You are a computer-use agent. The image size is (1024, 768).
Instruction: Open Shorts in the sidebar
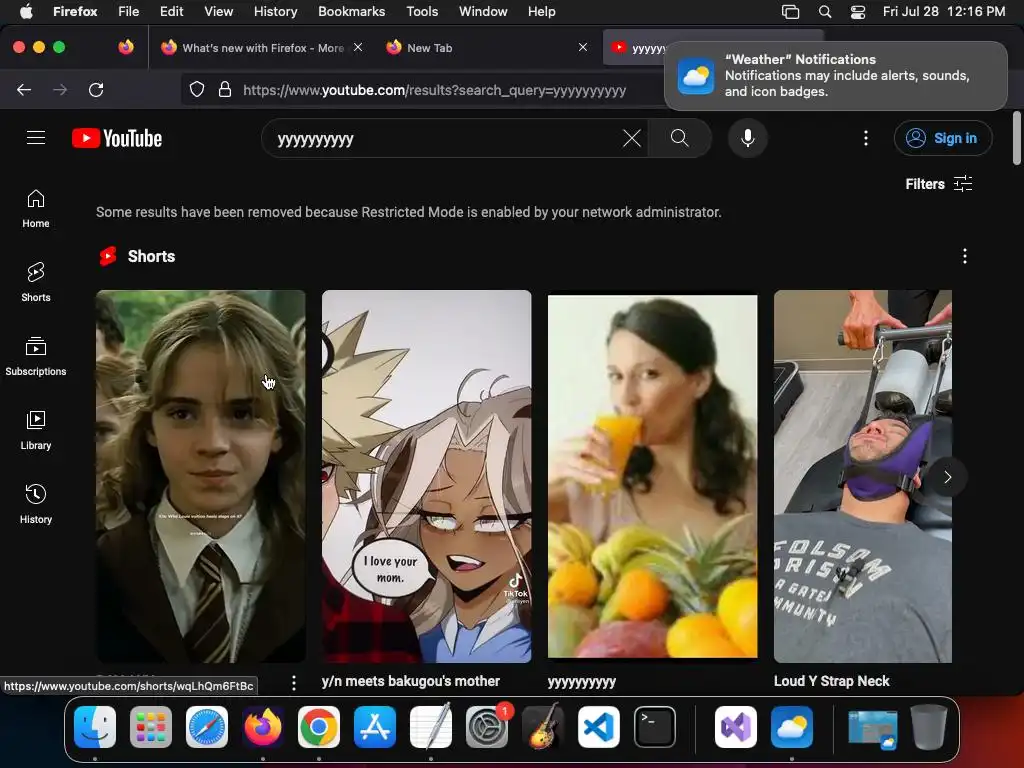tap(36, 283)
